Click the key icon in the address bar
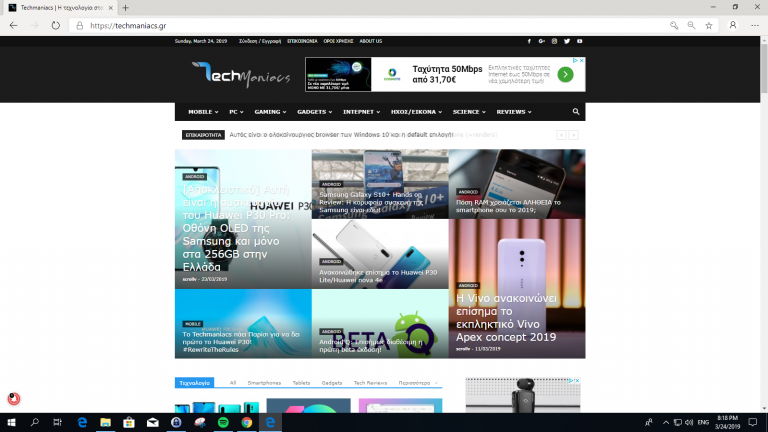Image resolution: width=768 pixels, height=432 pixels. [x=674, y=25]
